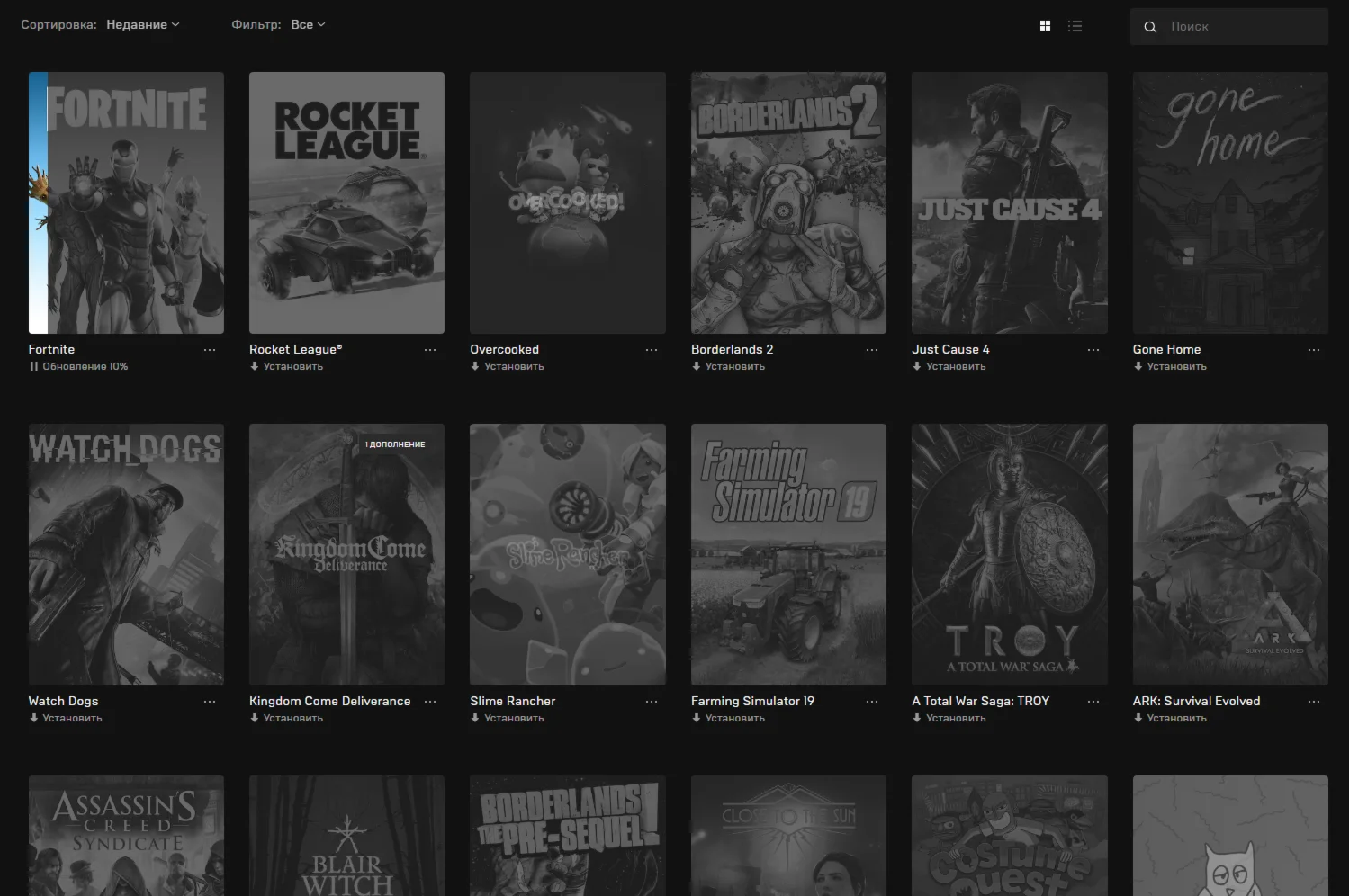Click the Watch Dogs game title text
This screenshot has height=896, width=1349.
[x=63, y=701]
